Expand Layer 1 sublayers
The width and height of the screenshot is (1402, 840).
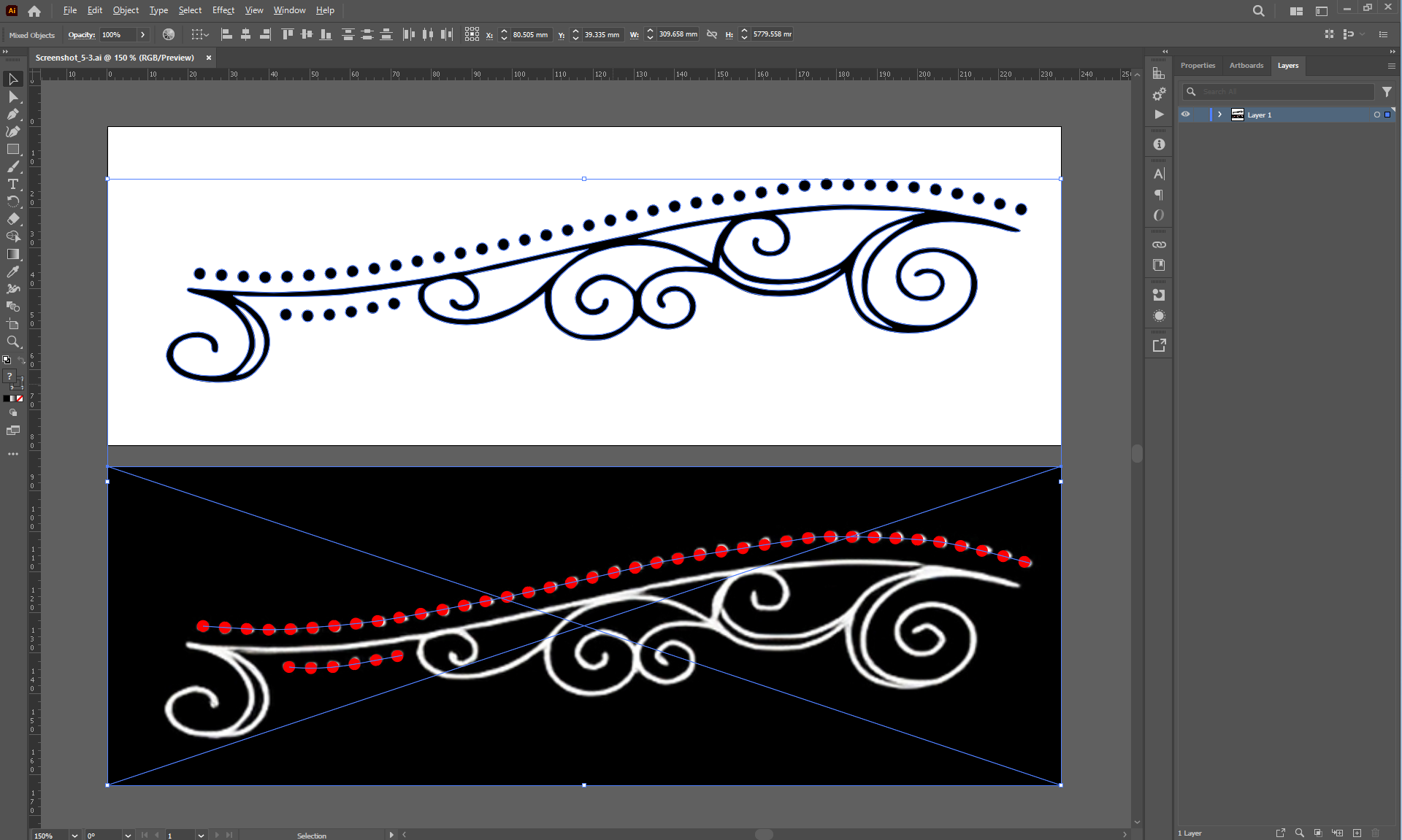tap(1219, 115)
